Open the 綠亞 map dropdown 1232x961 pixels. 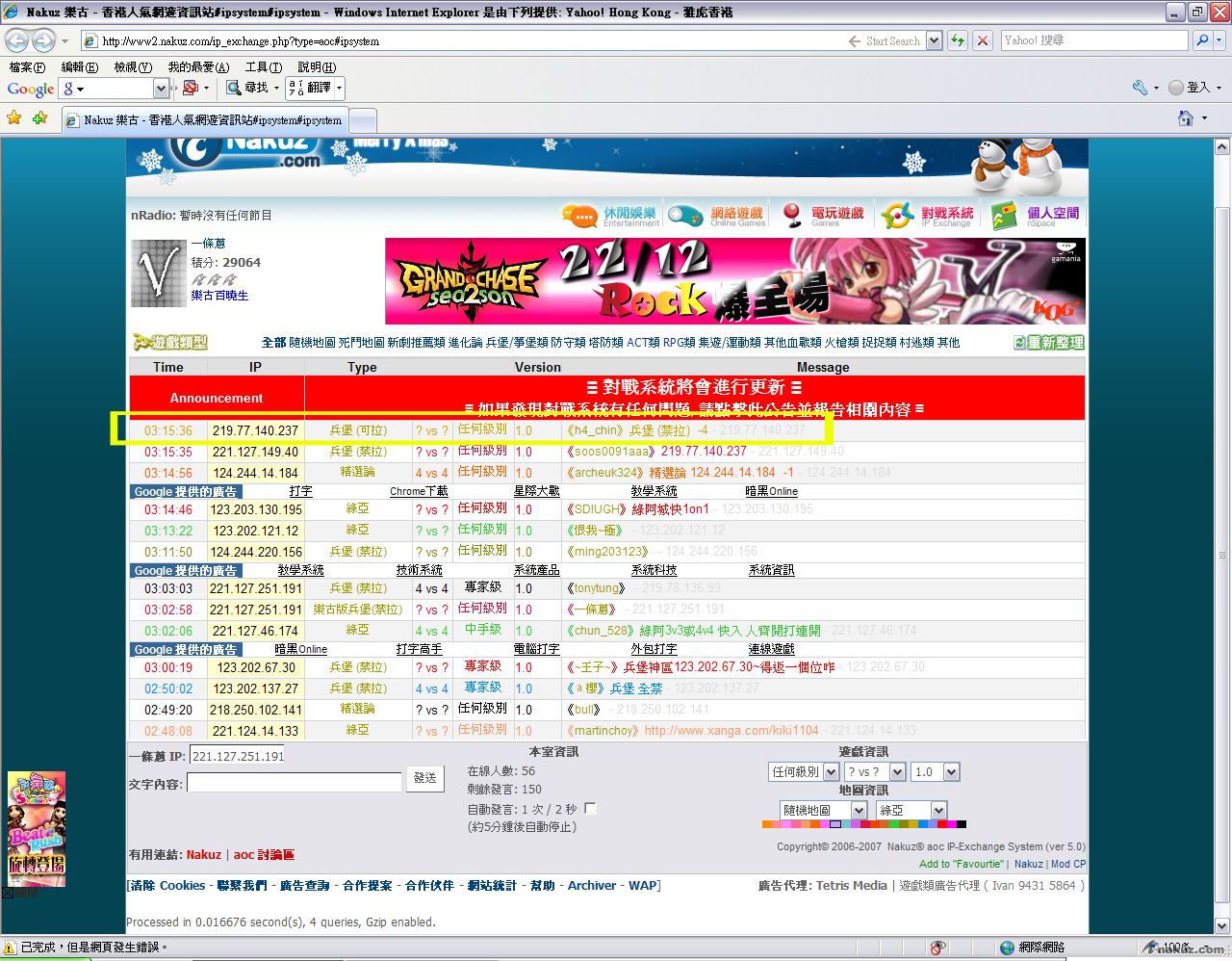click(911, 811)
